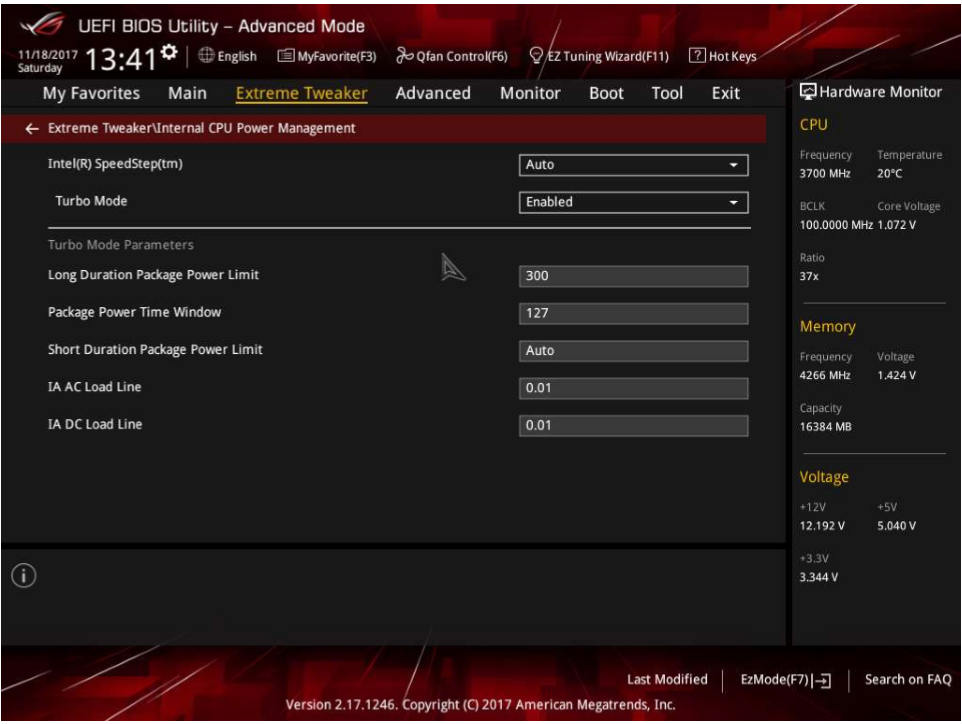Click the info circle icon
The height and width of the screenshot is (724, 962).
click(24, 576)
